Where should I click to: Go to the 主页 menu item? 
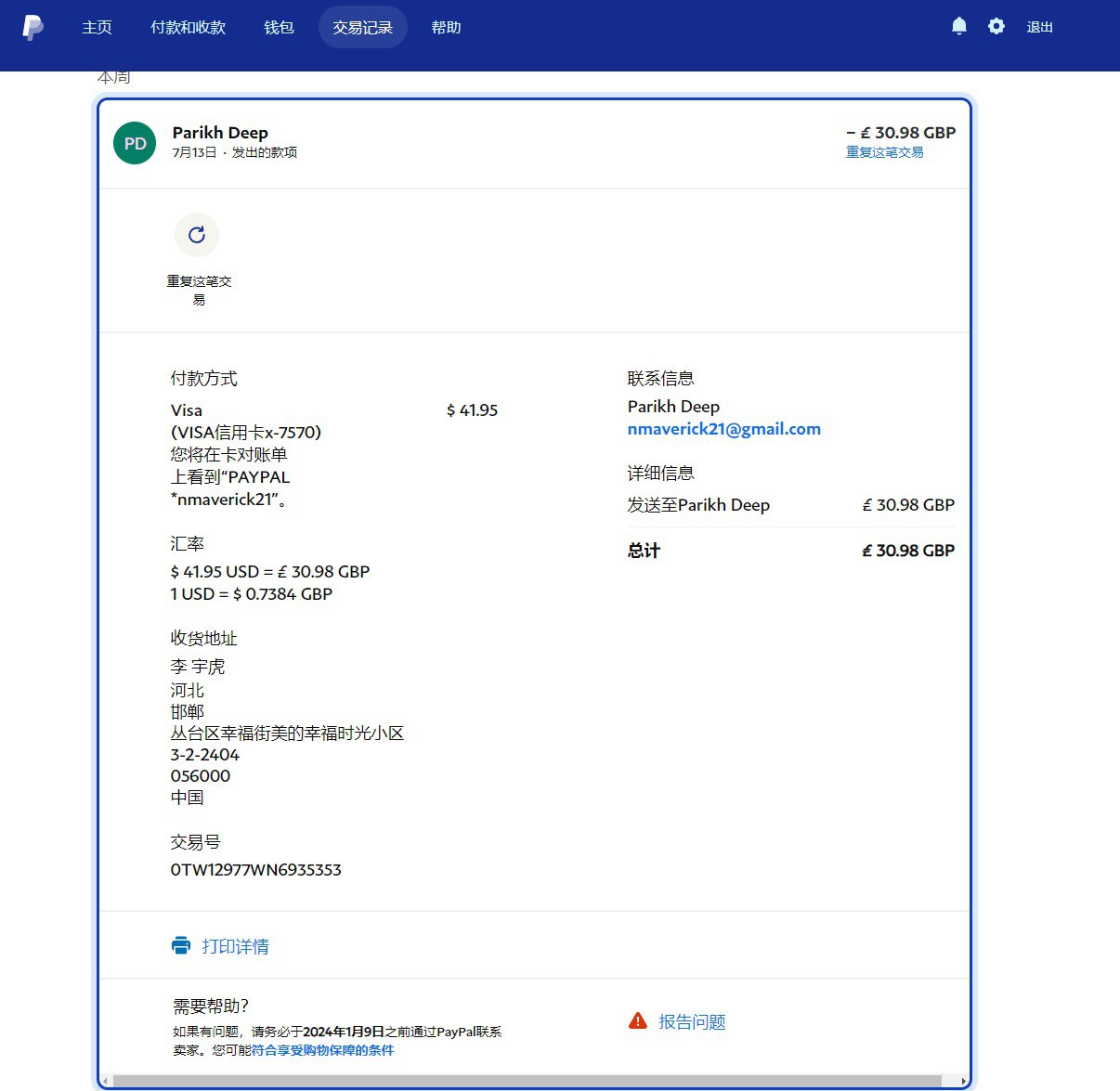(97, 28)
